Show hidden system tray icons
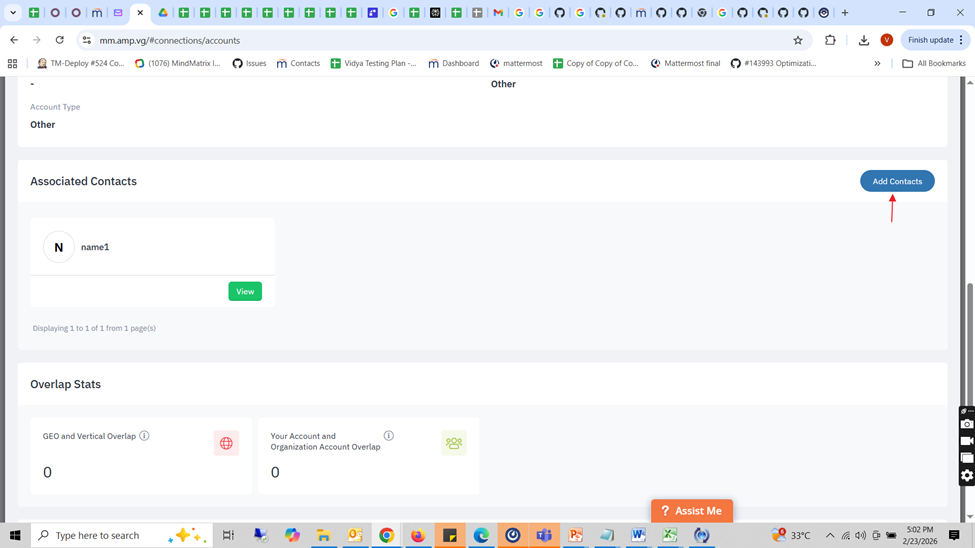This screenshot has height=548, width=975. [829, 536]
